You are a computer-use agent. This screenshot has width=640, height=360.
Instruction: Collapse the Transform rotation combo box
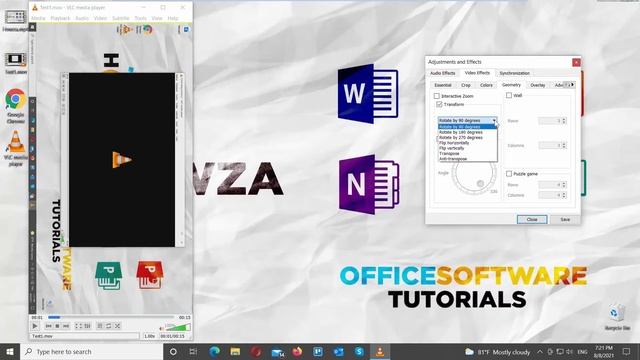click(468, 120)
